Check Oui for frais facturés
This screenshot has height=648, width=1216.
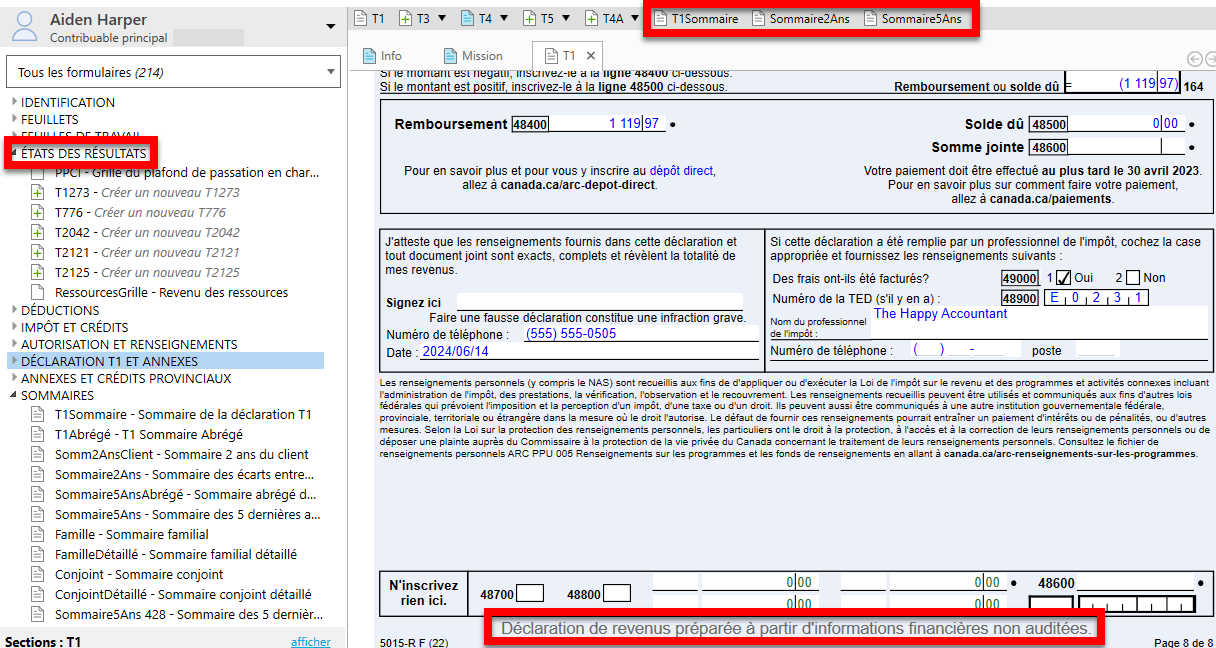point(1064,277)
